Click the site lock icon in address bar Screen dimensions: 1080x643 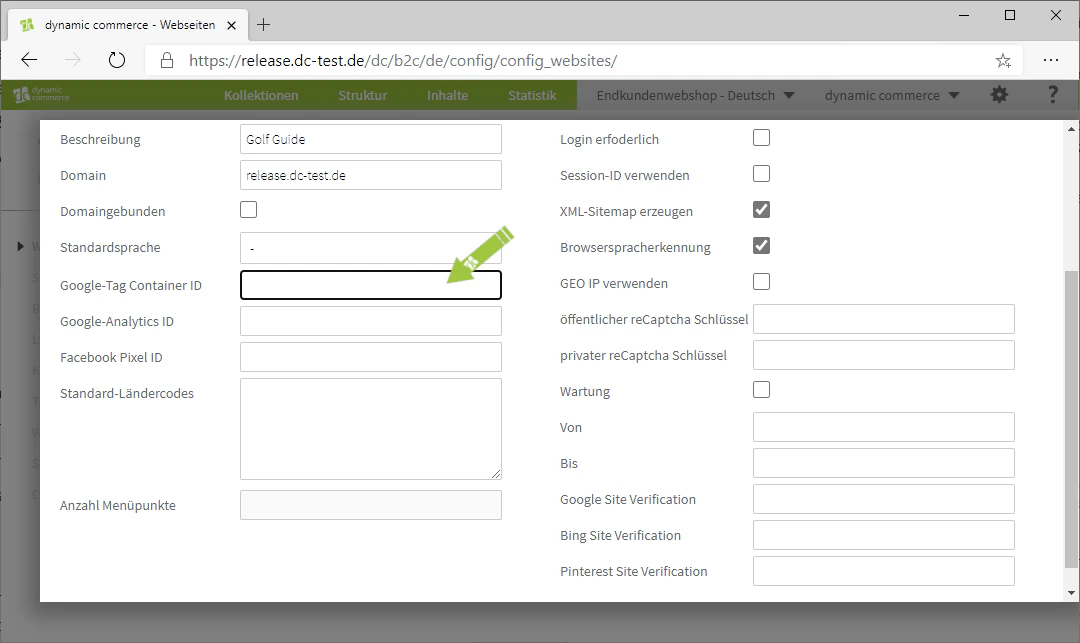[x=167, y=61]
